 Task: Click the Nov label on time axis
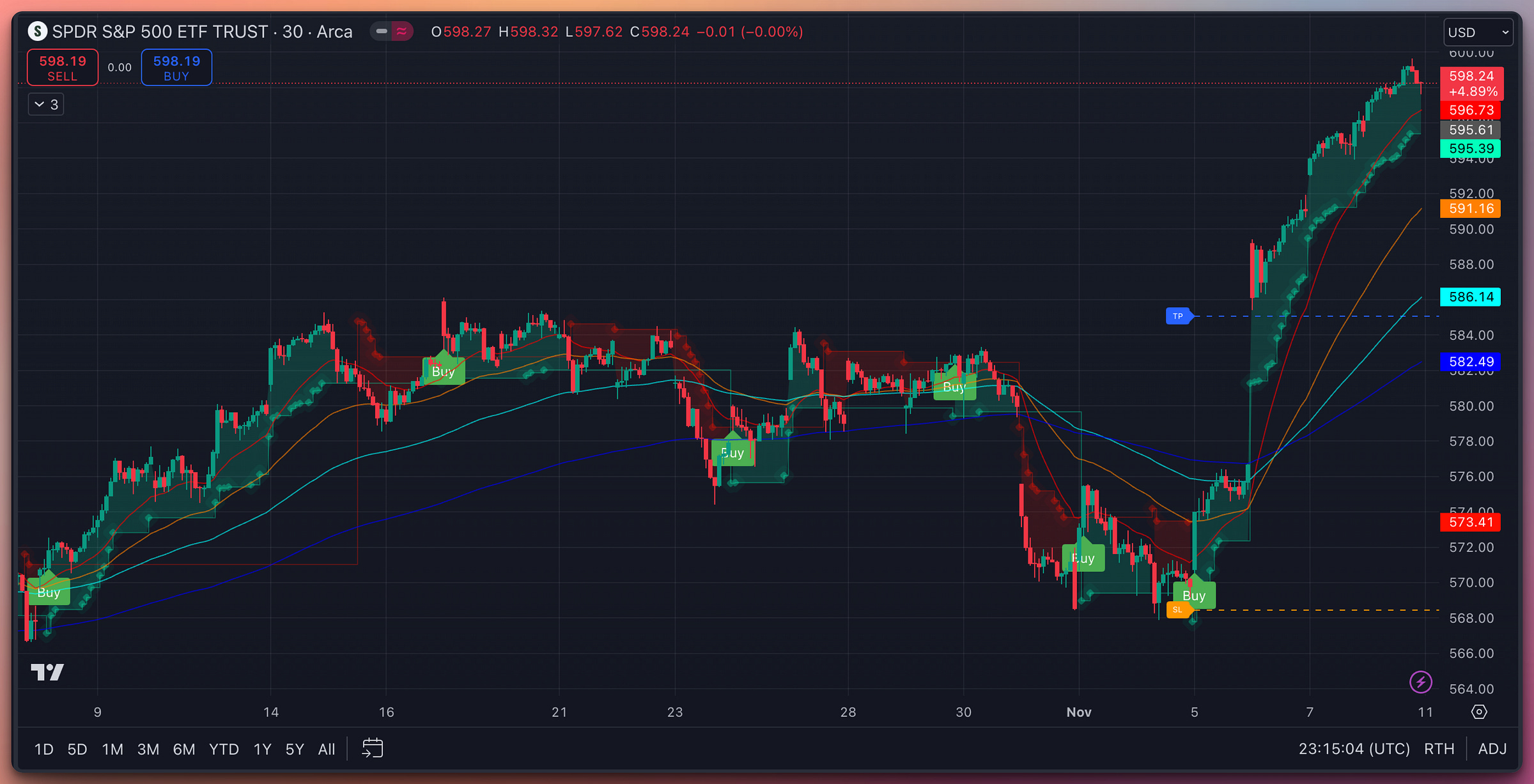[x=1079, y=712]
